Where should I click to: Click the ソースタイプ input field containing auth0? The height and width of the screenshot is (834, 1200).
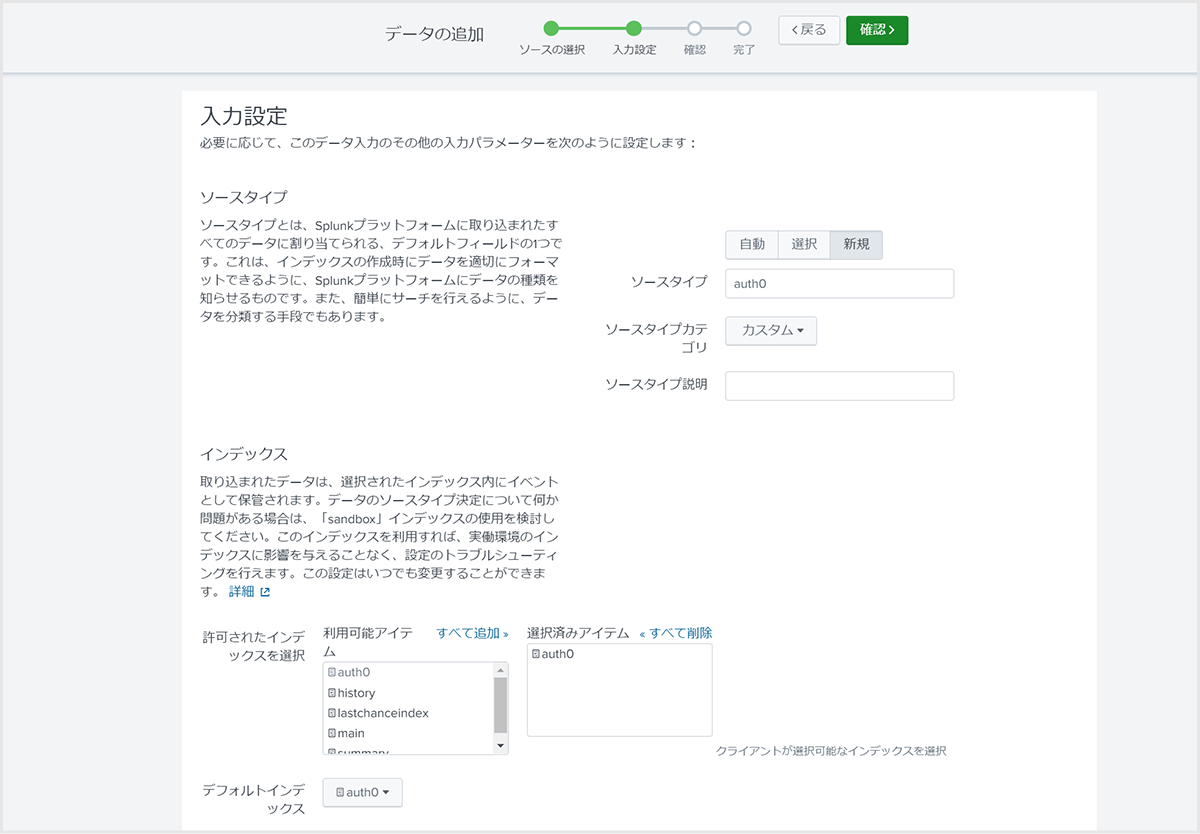tap(839, 283)
